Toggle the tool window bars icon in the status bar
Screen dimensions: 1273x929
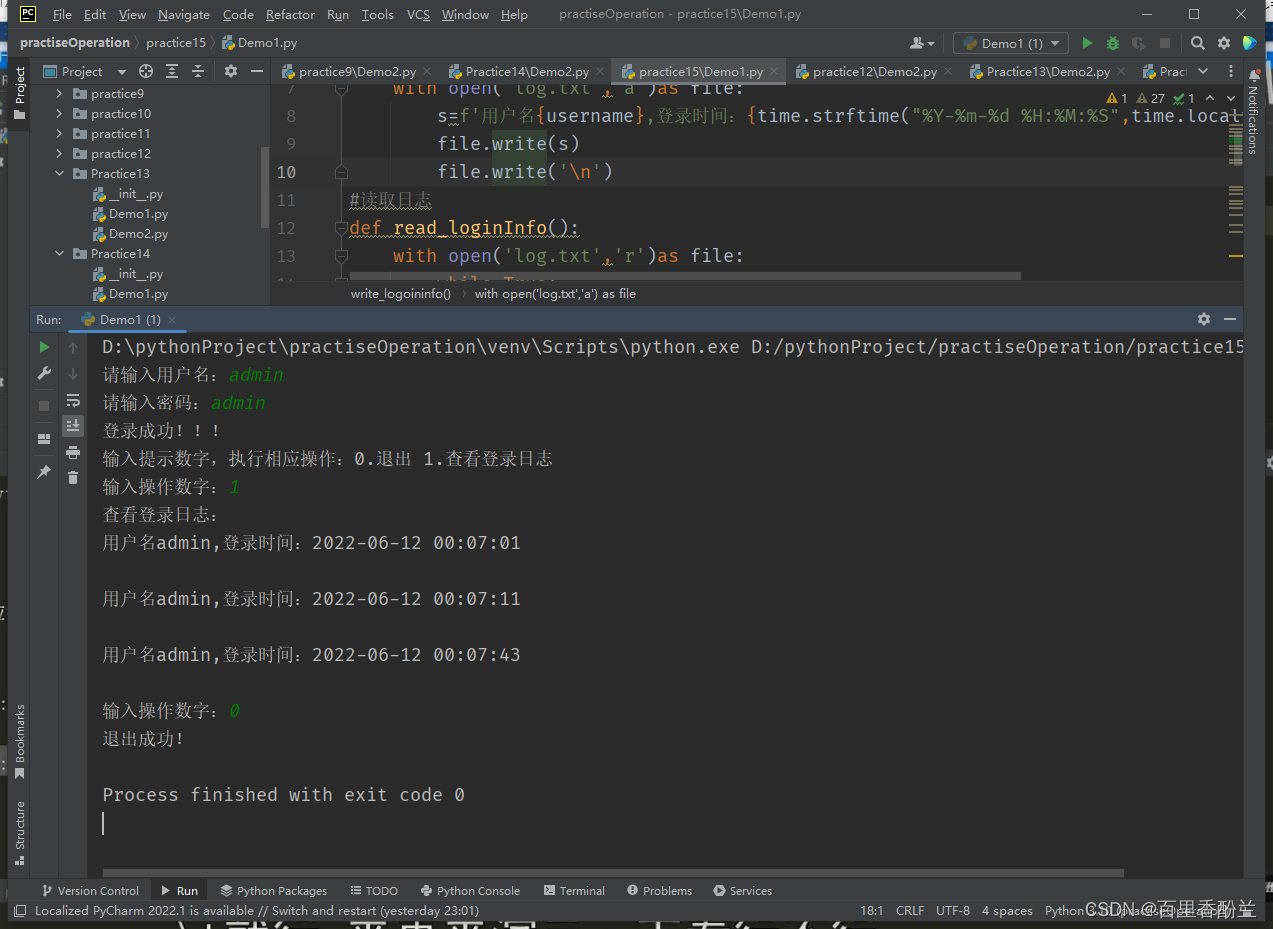(19, 911)
